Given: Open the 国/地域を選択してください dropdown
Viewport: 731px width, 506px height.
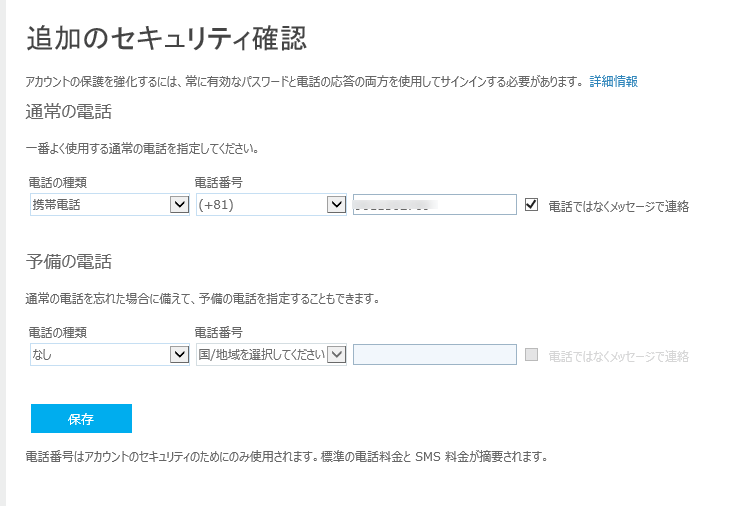Looking at the screenshot, I should [x=271, y=354].
